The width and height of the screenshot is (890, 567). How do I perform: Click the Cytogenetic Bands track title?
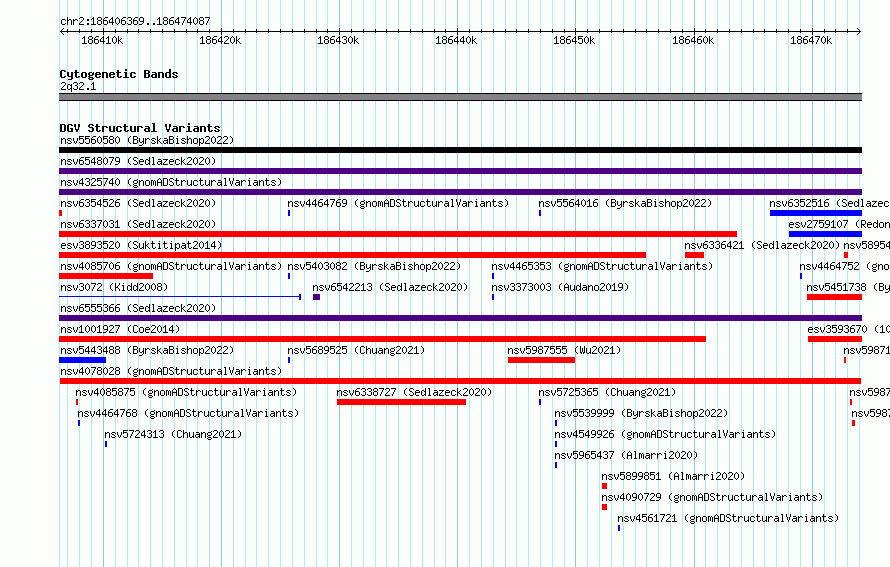coord(119,74)
